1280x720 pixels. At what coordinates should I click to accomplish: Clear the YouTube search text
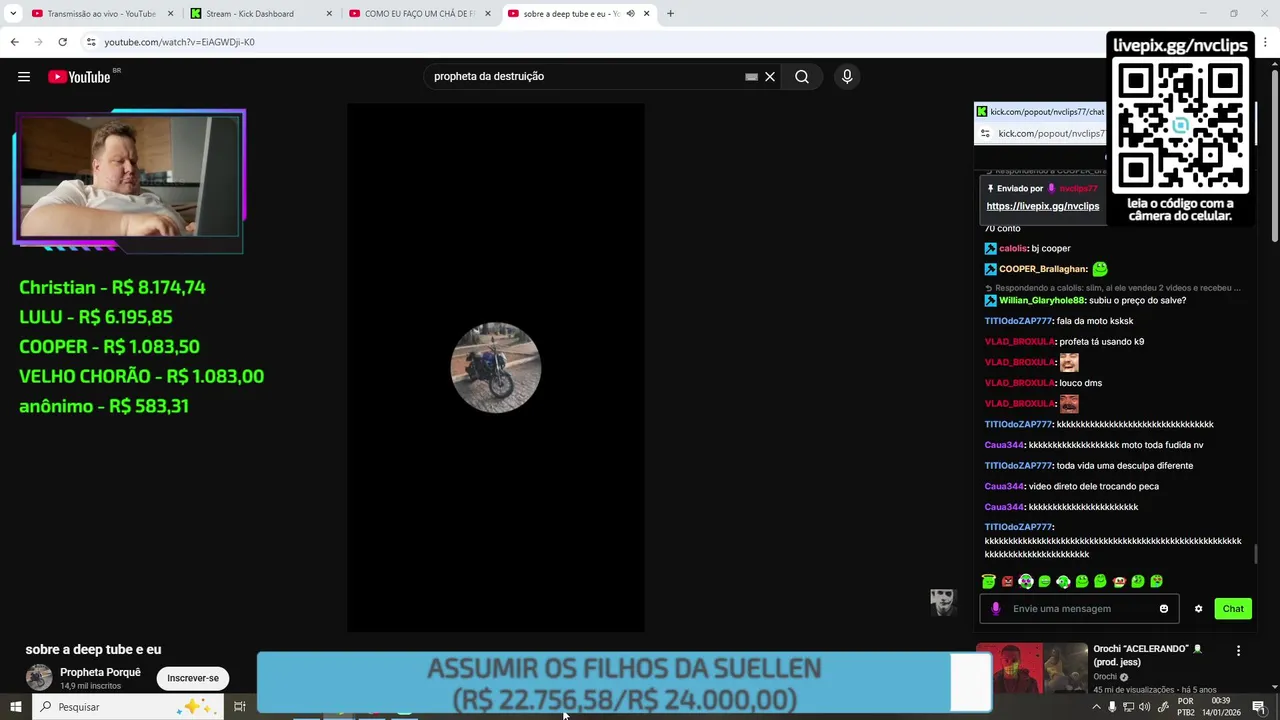click(770, 77)
